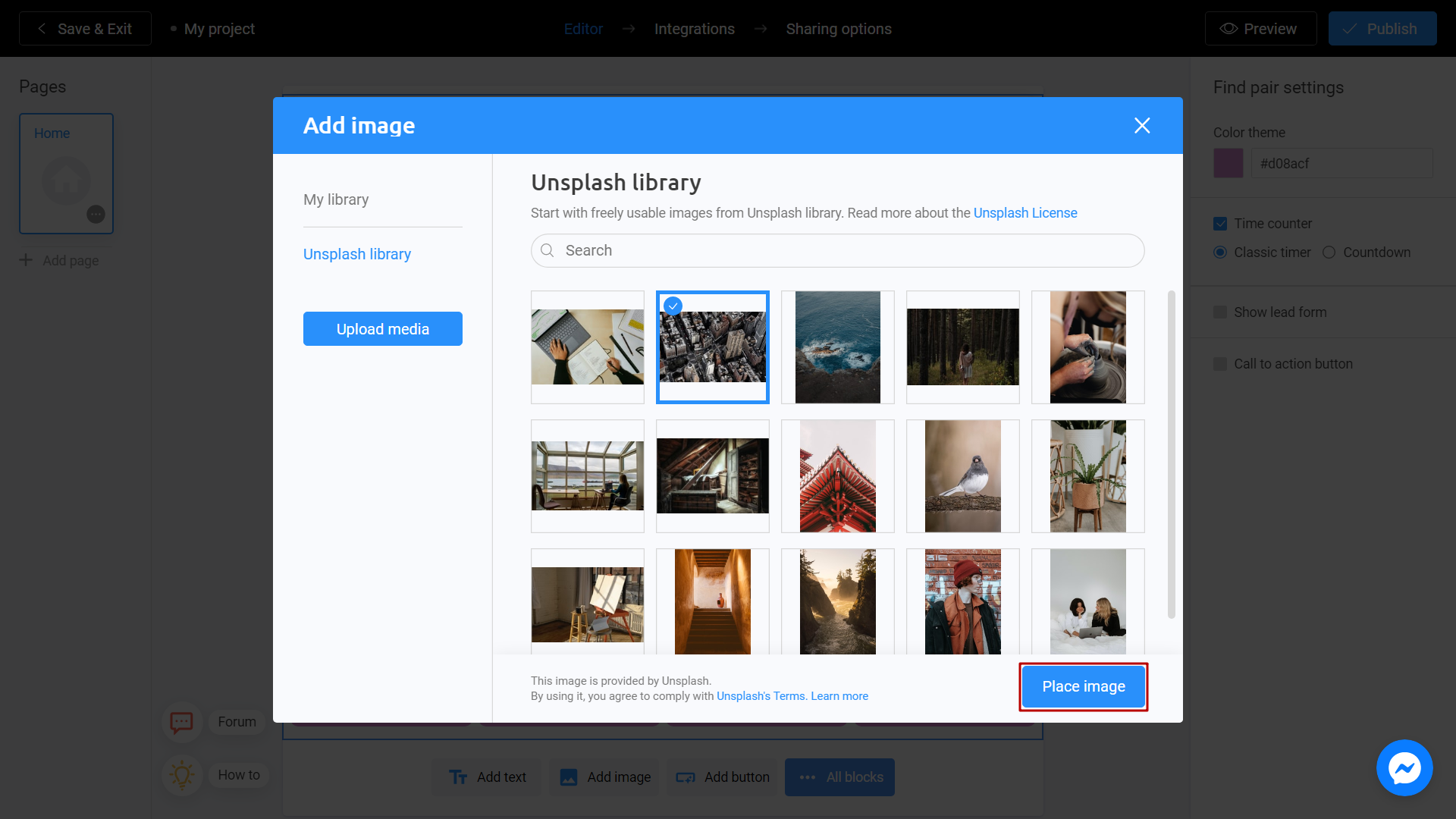Toggle the Call to action button checkbox

tap(1220, 364)
